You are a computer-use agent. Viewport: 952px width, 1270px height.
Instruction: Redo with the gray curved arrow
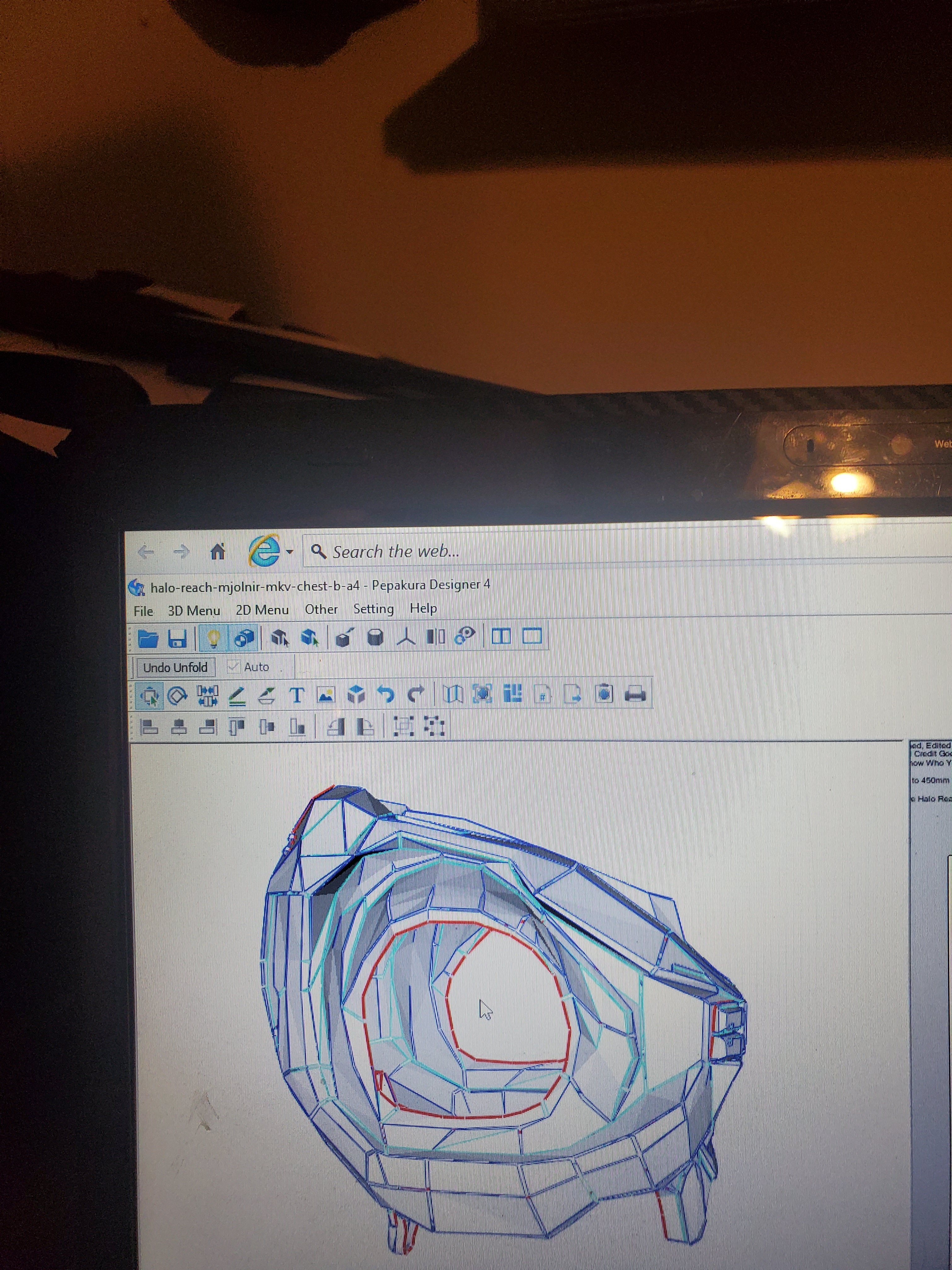416,695
